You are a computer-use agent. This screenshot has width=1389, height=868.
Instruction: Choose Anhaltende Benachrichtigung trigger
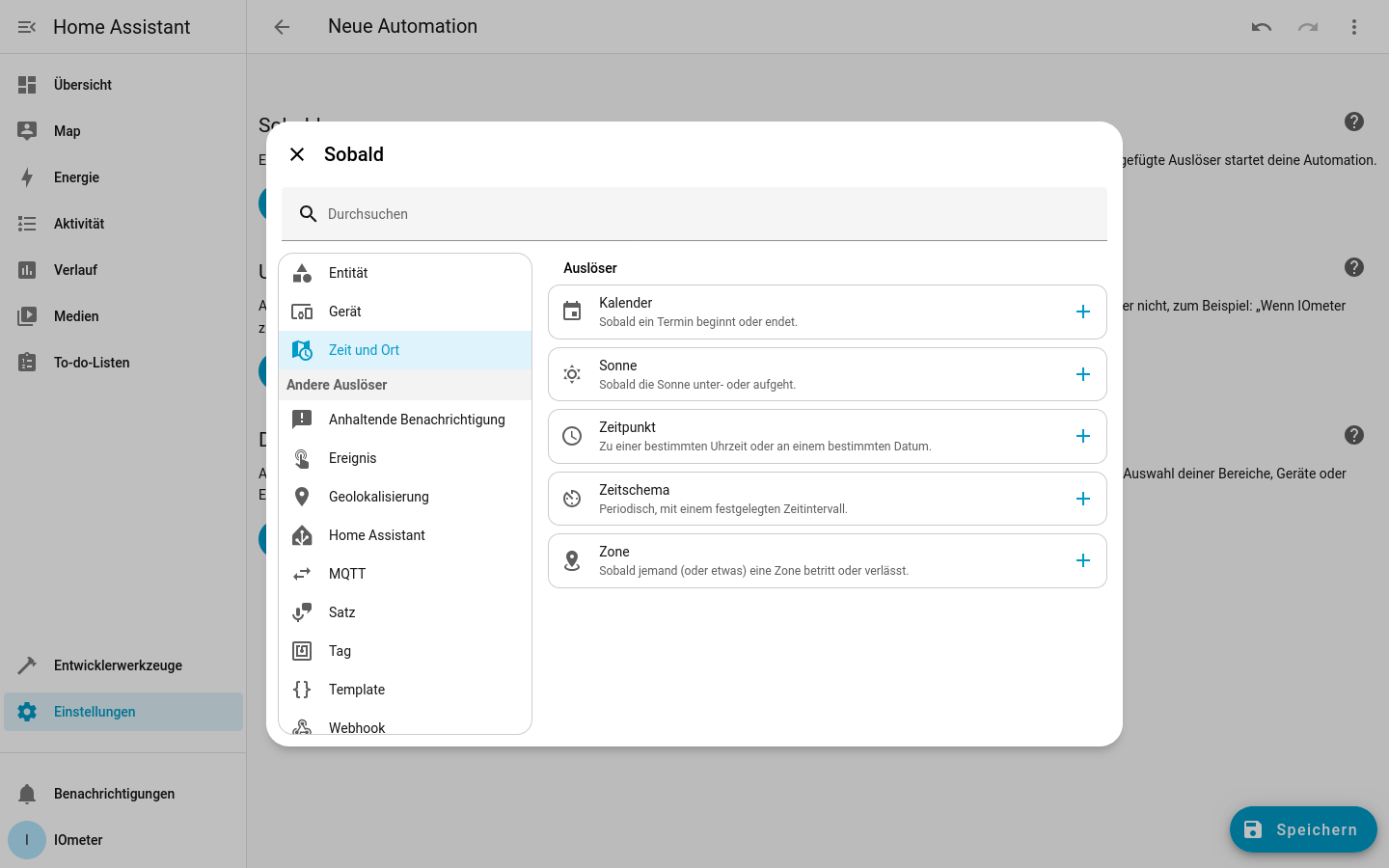405,420
